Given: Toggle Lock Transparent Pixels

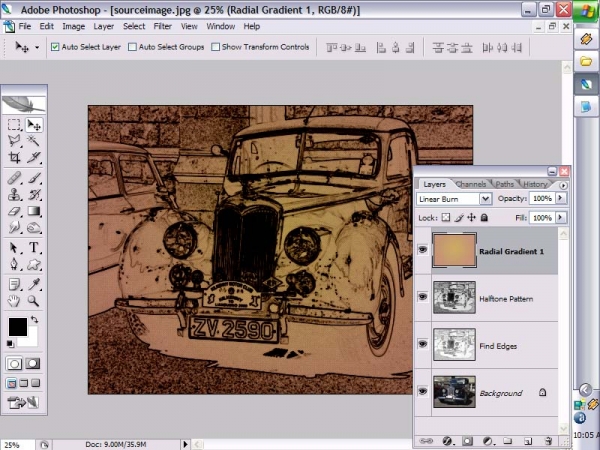Looking at the screenshot, I should tap(446, 218).
